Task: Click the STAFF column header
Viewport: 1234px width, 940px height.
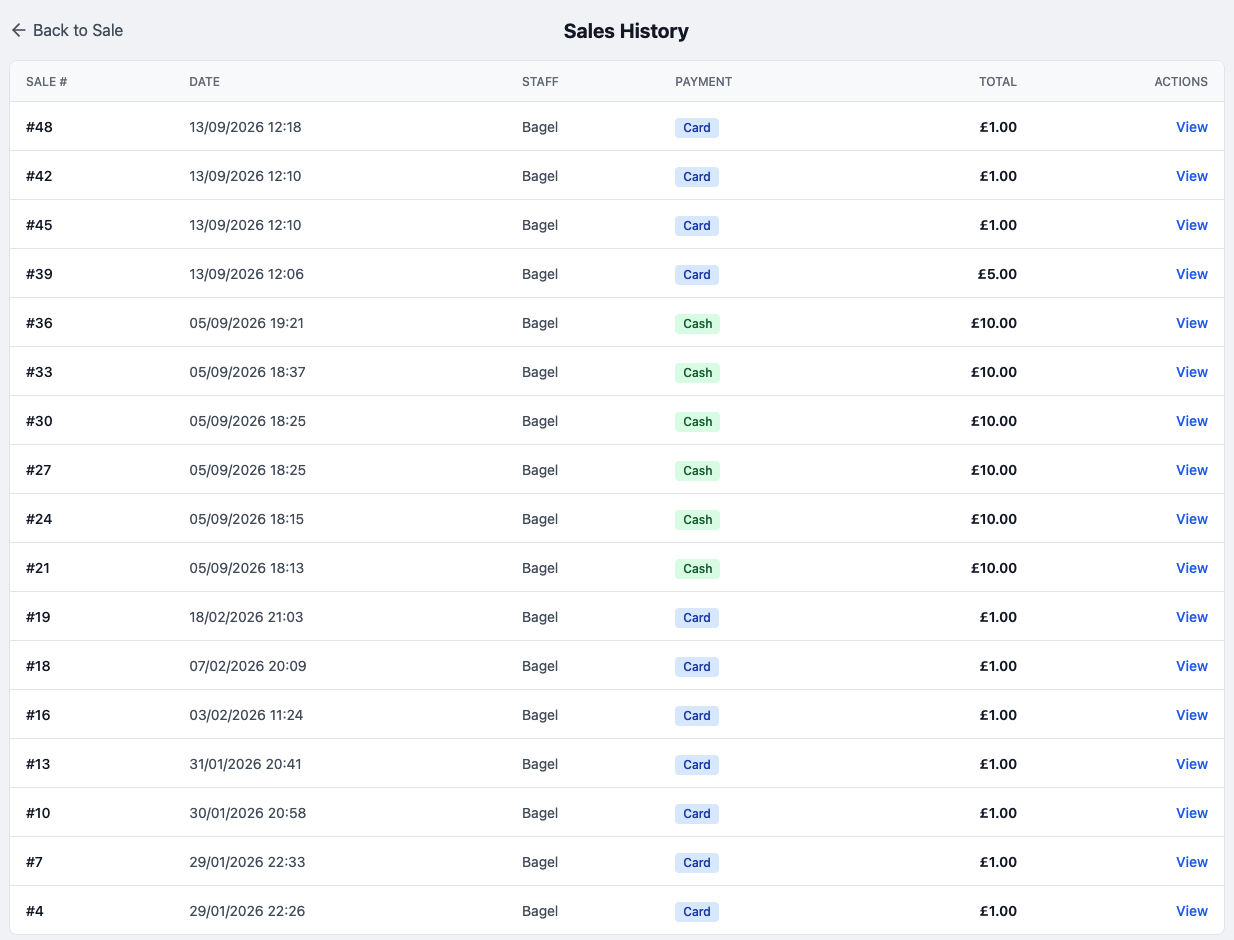Action: coord(540,82)
